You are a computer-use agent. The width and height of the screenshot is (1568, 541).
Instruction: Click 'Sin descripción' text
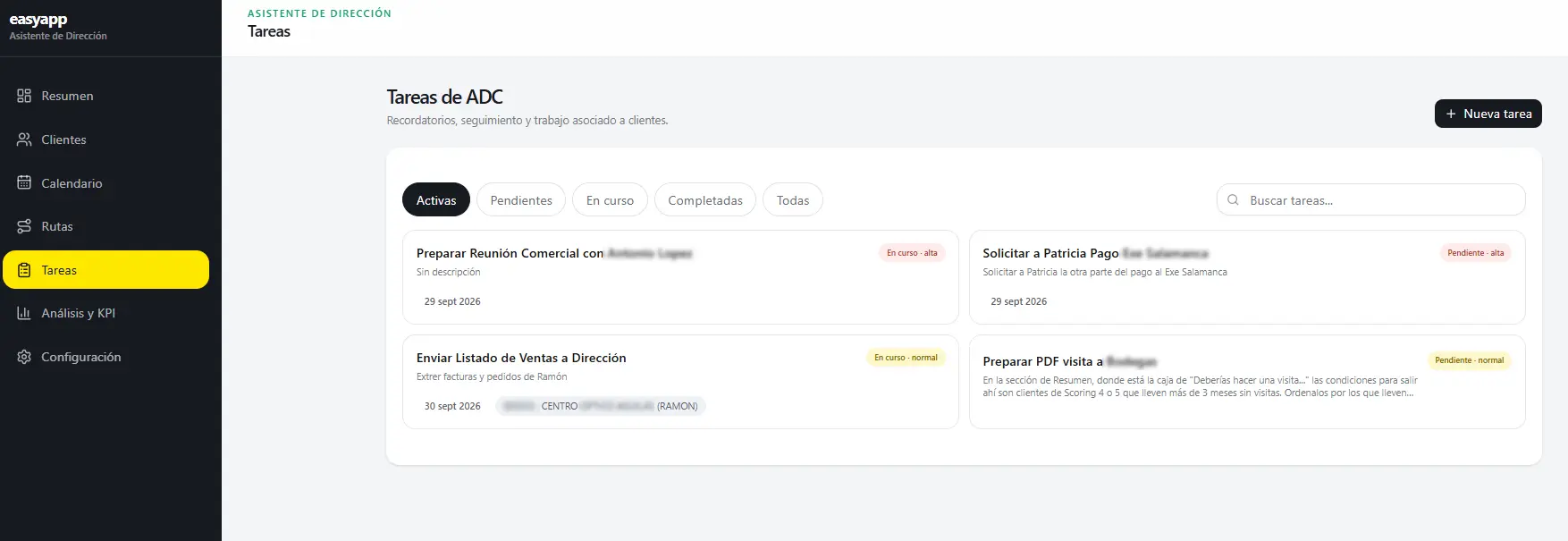448,272
